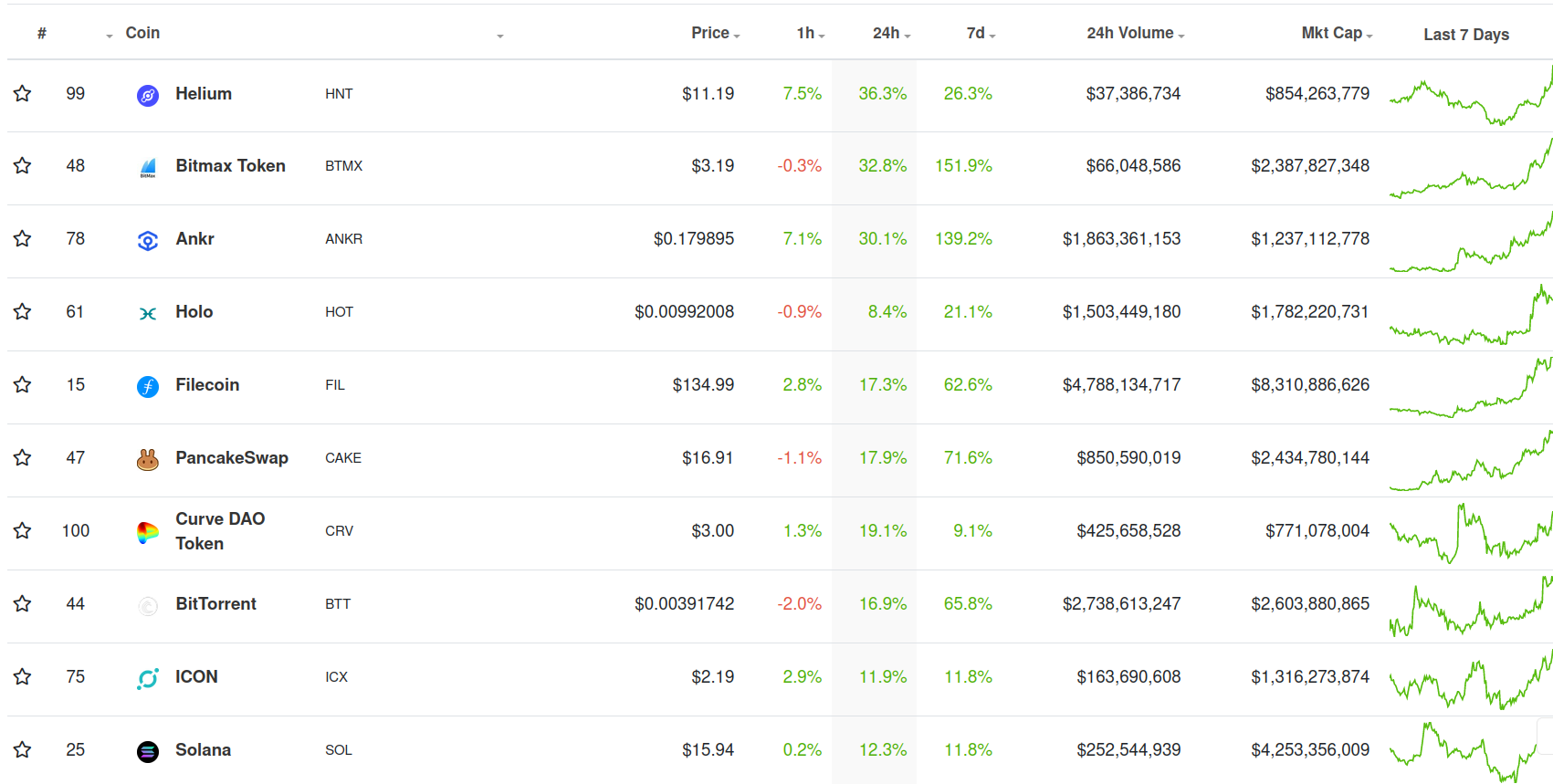Go to the BitTorrent coin page
1553x784 pixels.
[x=216, y=603]
